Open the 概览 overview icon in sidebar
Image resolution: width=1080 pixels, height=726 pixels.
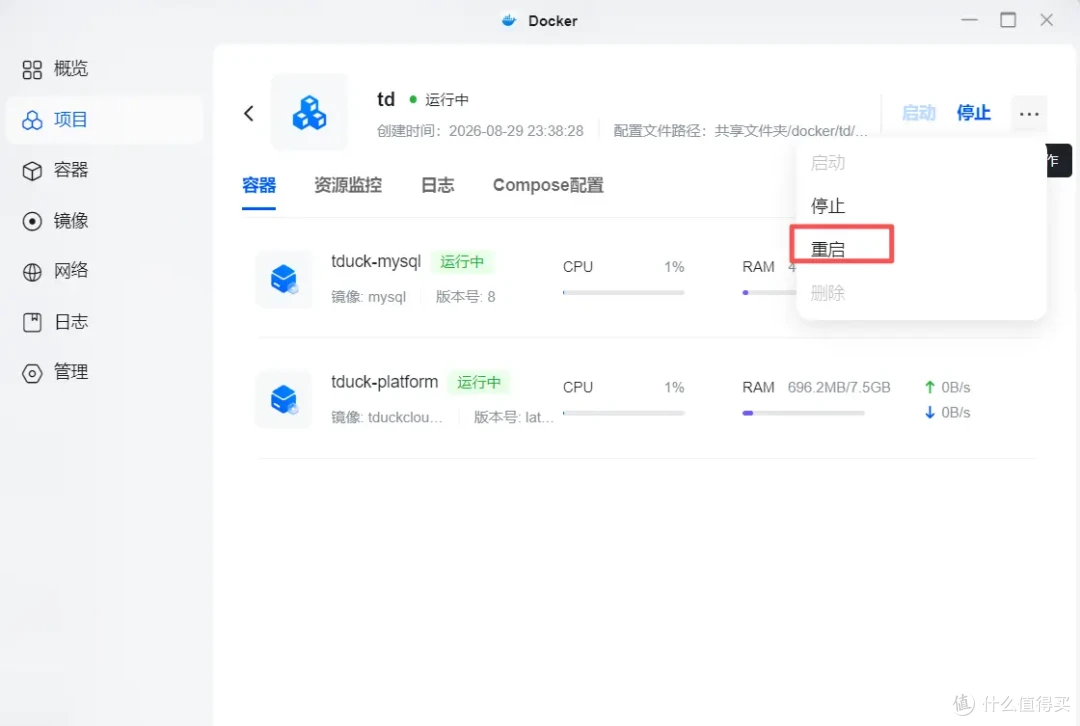32,69
